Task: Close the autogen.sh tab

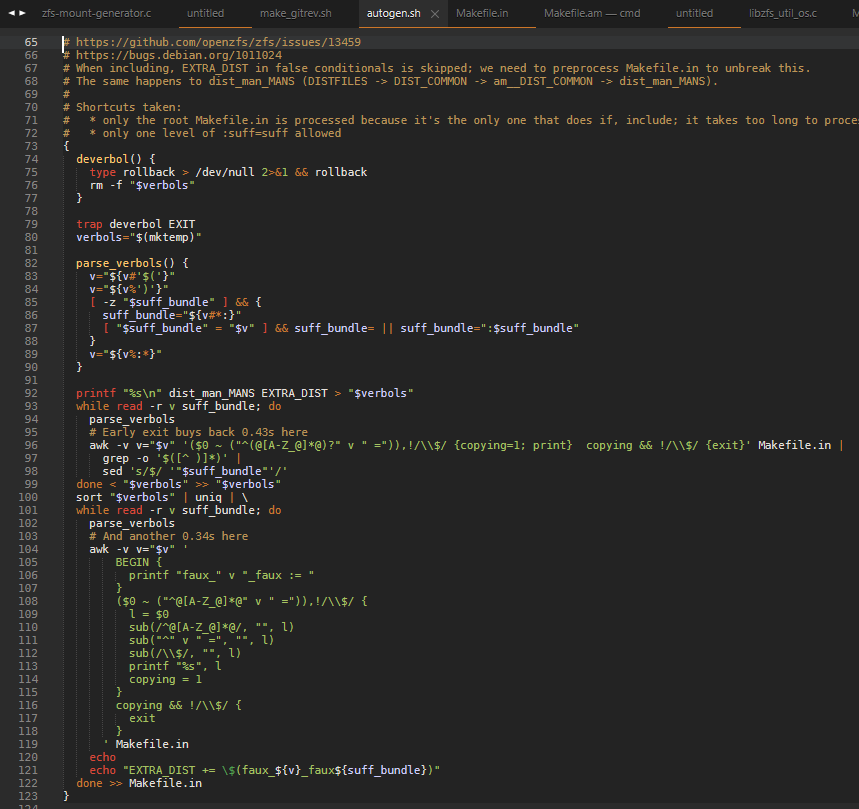Action: (434, 14)
